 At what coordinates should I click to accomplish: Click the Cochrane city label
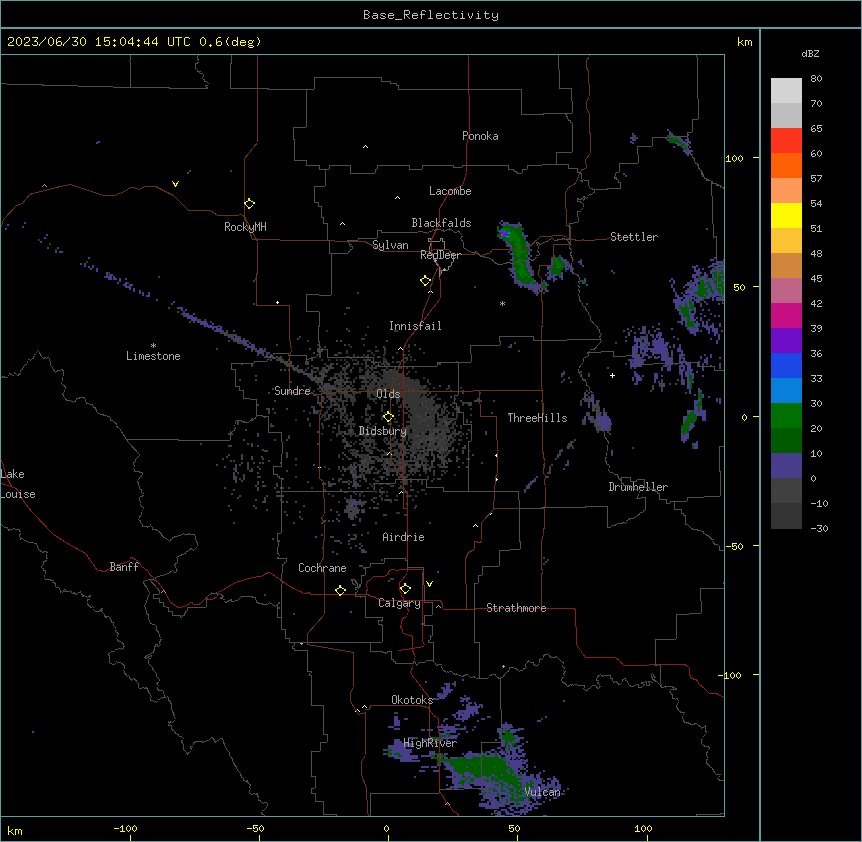(322, 568)
